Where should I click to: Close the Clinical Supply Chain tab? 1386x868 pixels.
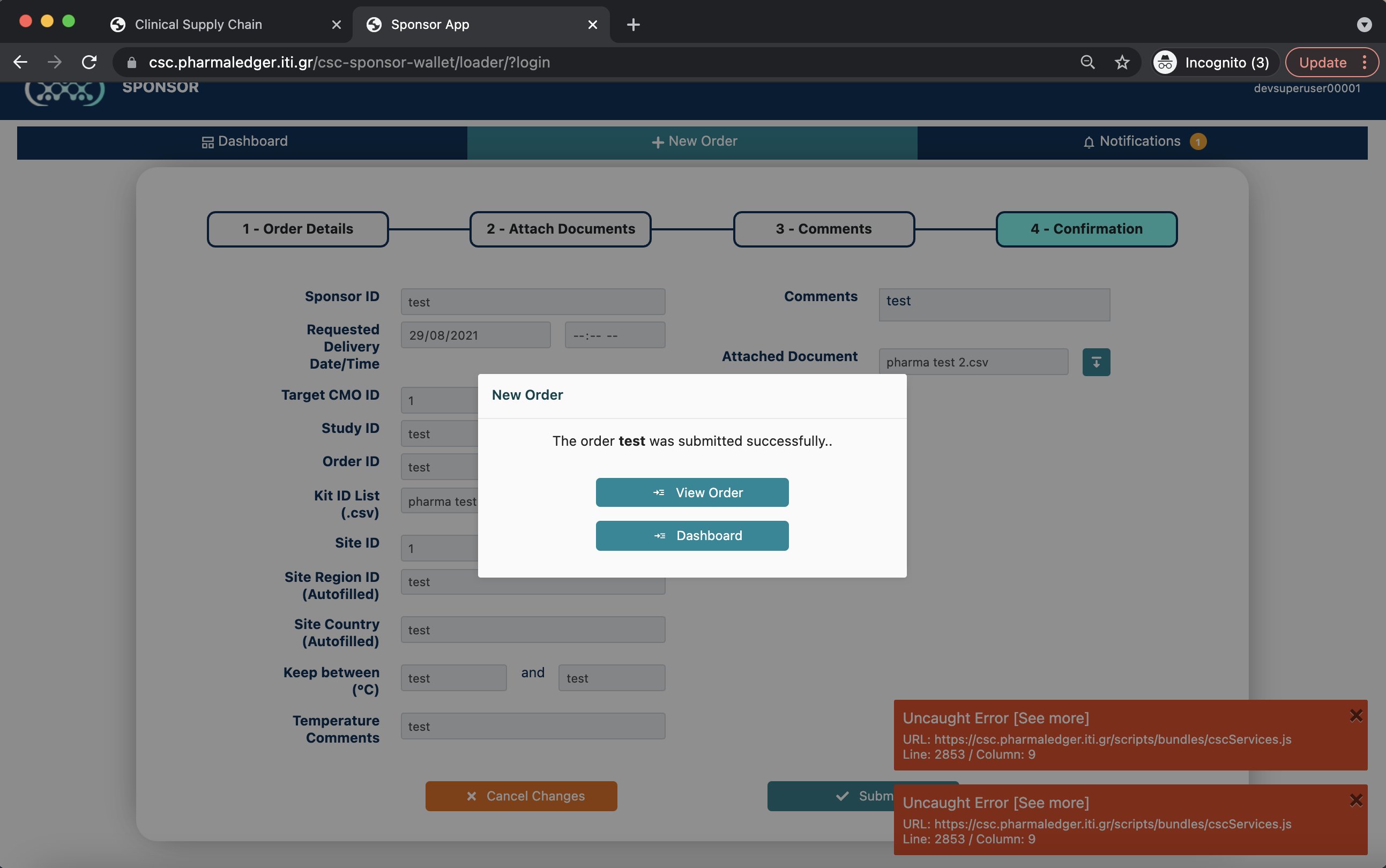click(337, 25)
